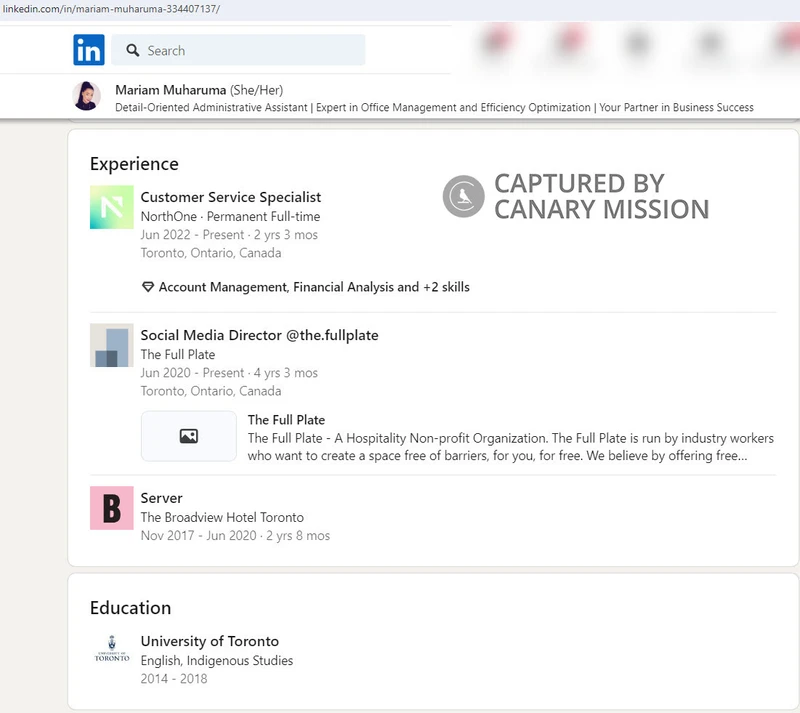The height and width of the screenshot is (713, 800).
Task: Click The Broadview Hotel Toronto text
Action: [x=222, y=517]
